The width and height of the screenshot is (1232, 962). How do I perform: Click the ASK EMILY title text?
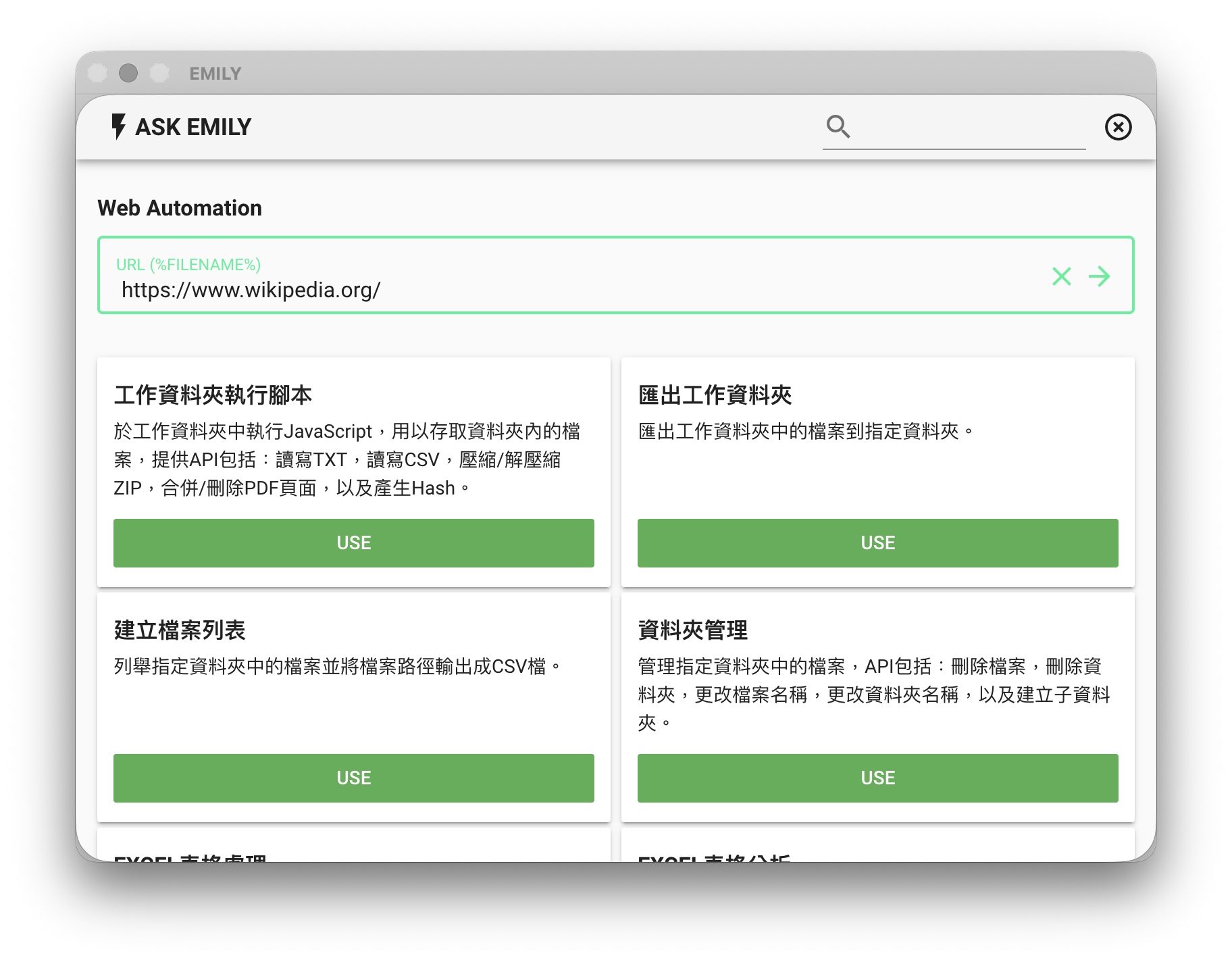pyautogui.click(x=193, y=127)
